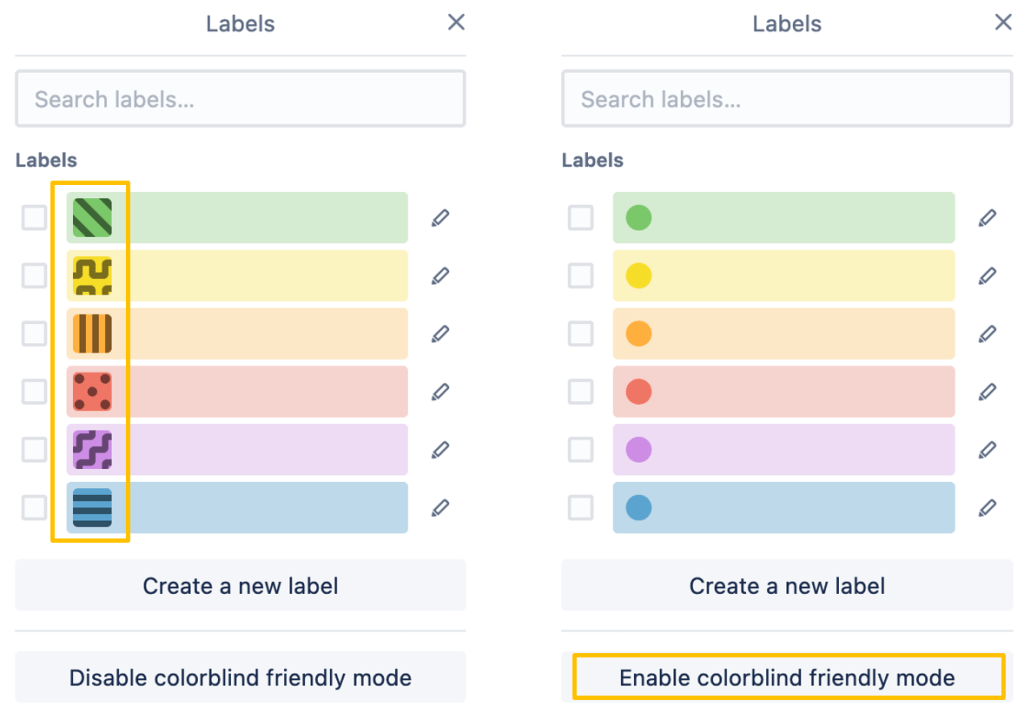
Task: Select the purple squiggle pattern swatch
Action: [x=92, y=449]
